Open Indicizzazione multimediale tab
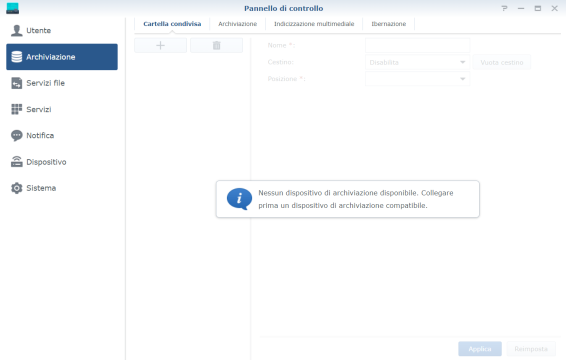Screen dimensions: 566x360 pos(314,24)
